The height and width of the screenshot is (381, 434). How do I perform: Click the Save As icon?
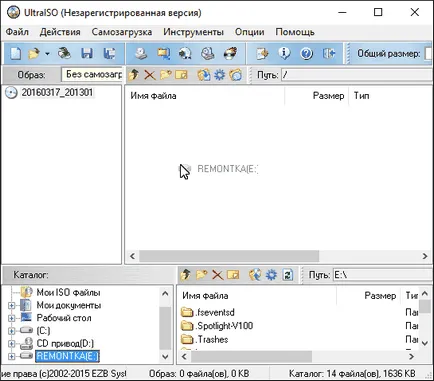109,53
